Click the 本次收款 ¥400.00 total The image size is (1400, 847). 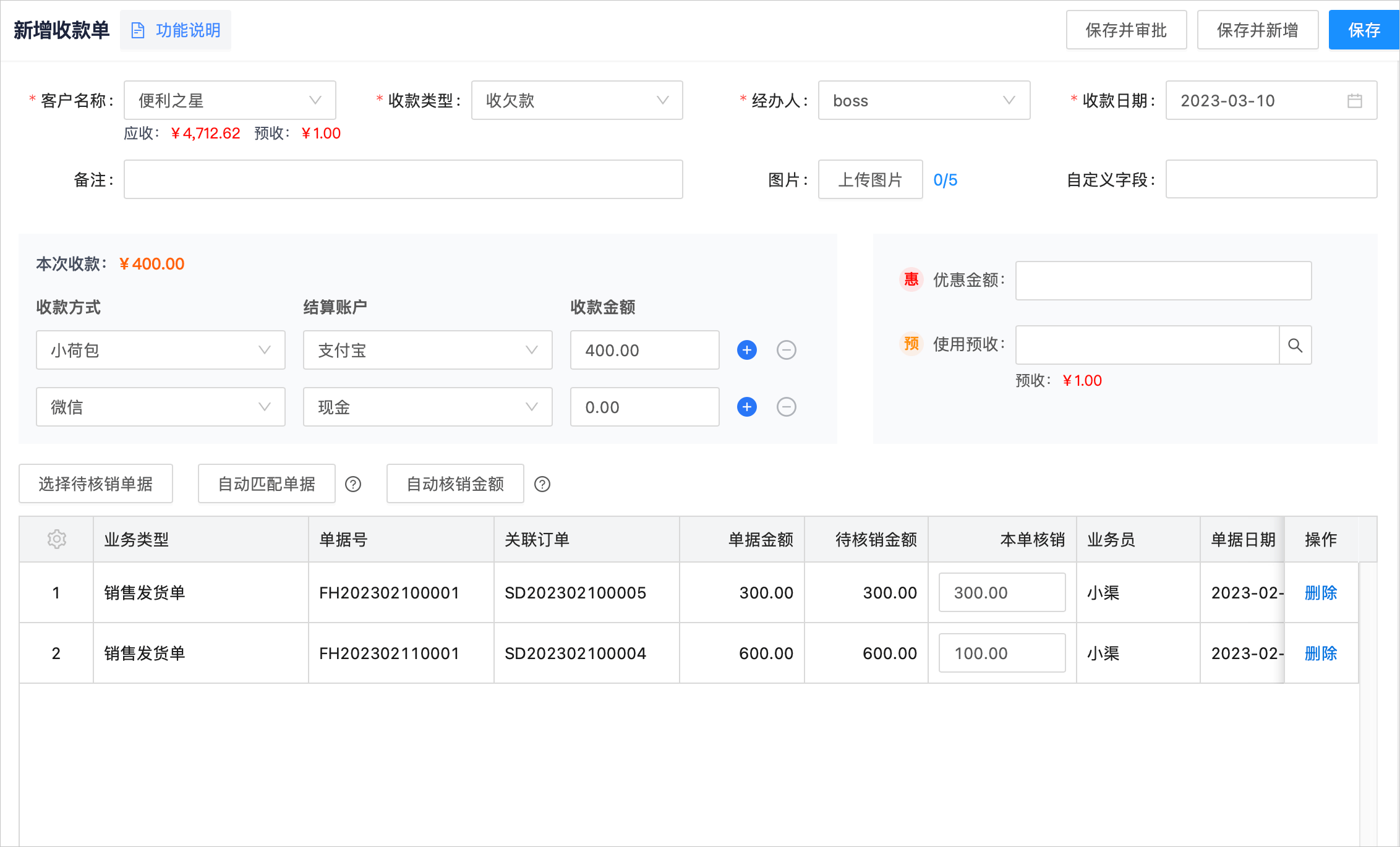pos(152,264)
